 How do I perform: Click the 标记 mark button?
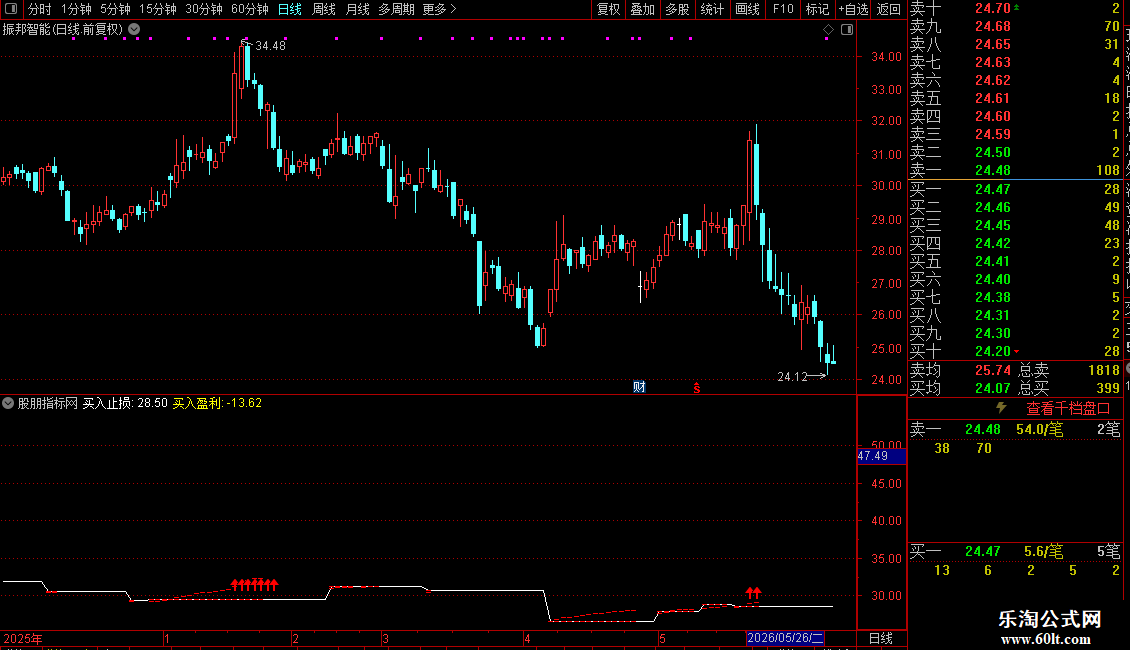[817, 9]
